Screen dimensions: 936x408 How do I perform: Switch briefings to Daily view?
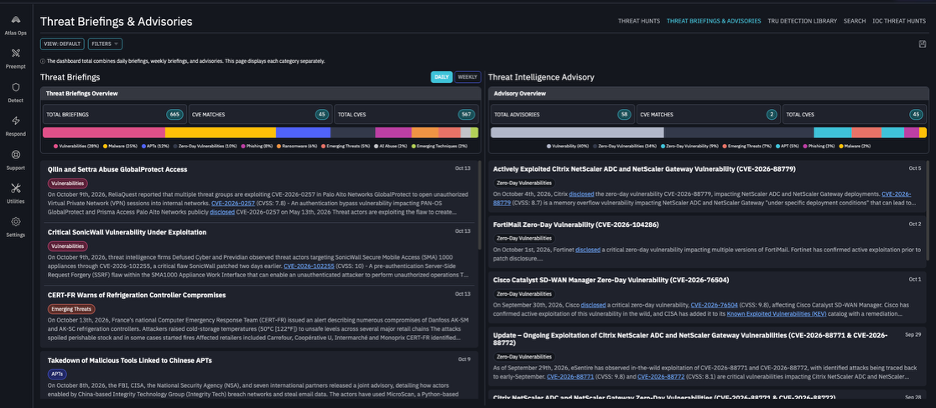(442, 77)
